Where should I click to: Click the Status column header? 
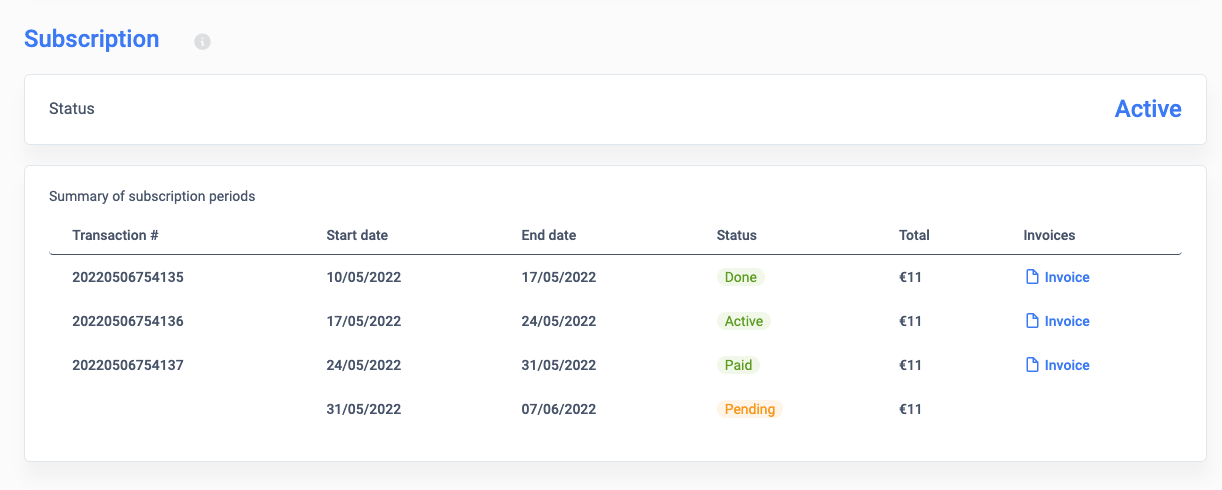pos(737,235)
